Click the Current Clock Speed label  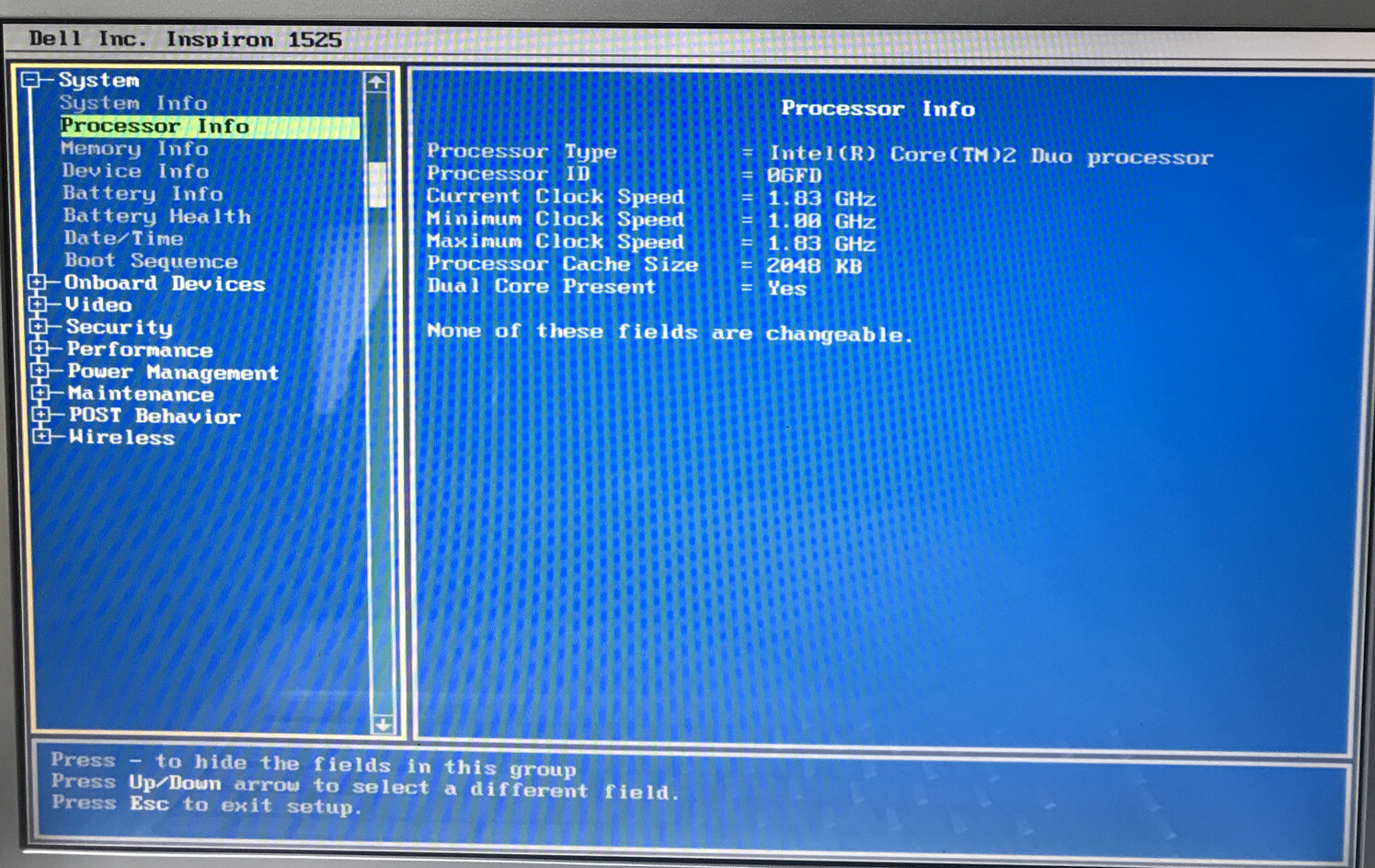(x=556, y=196)
